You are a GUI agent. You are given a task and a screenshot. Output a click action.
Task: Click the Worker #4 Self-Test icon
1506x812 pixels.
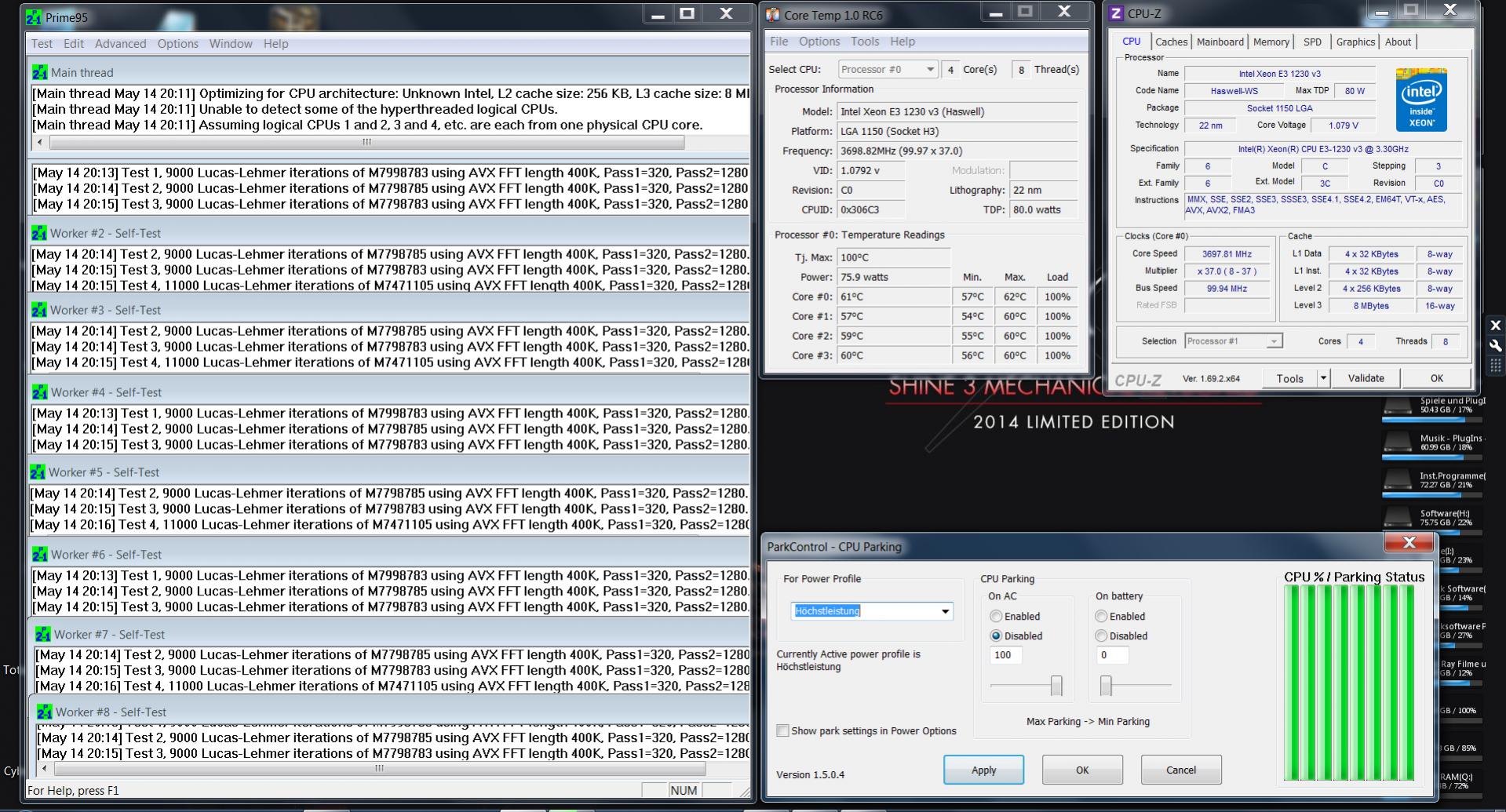(39, 392)
